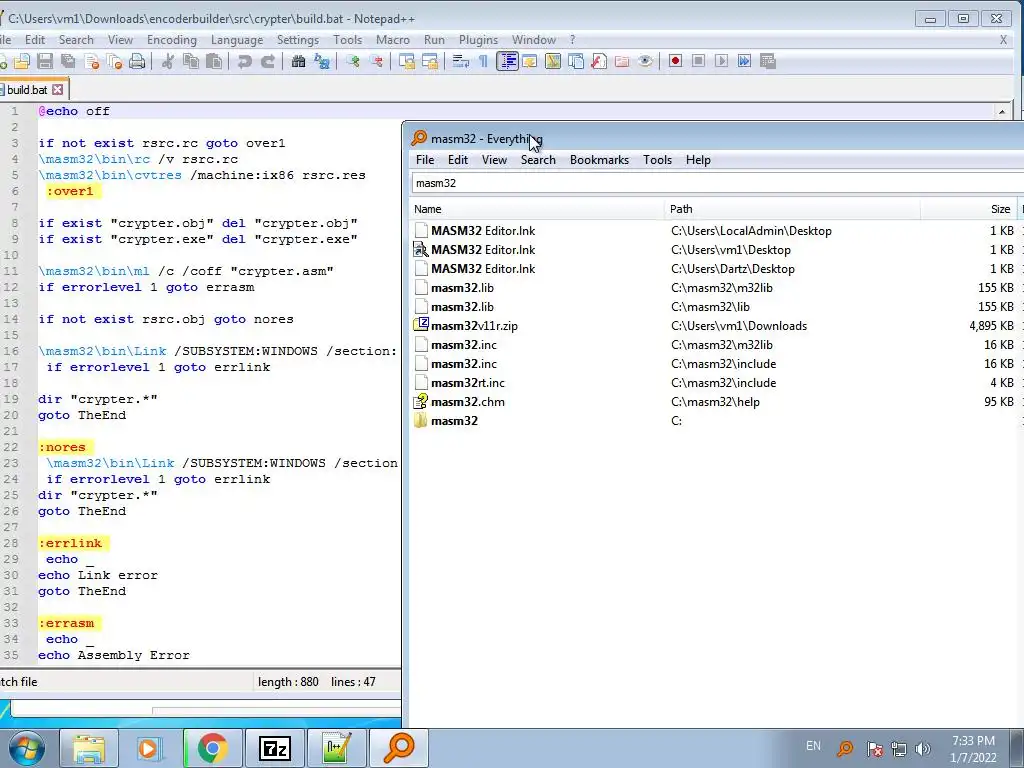Toggle the Document Map panel

[552, 61]
